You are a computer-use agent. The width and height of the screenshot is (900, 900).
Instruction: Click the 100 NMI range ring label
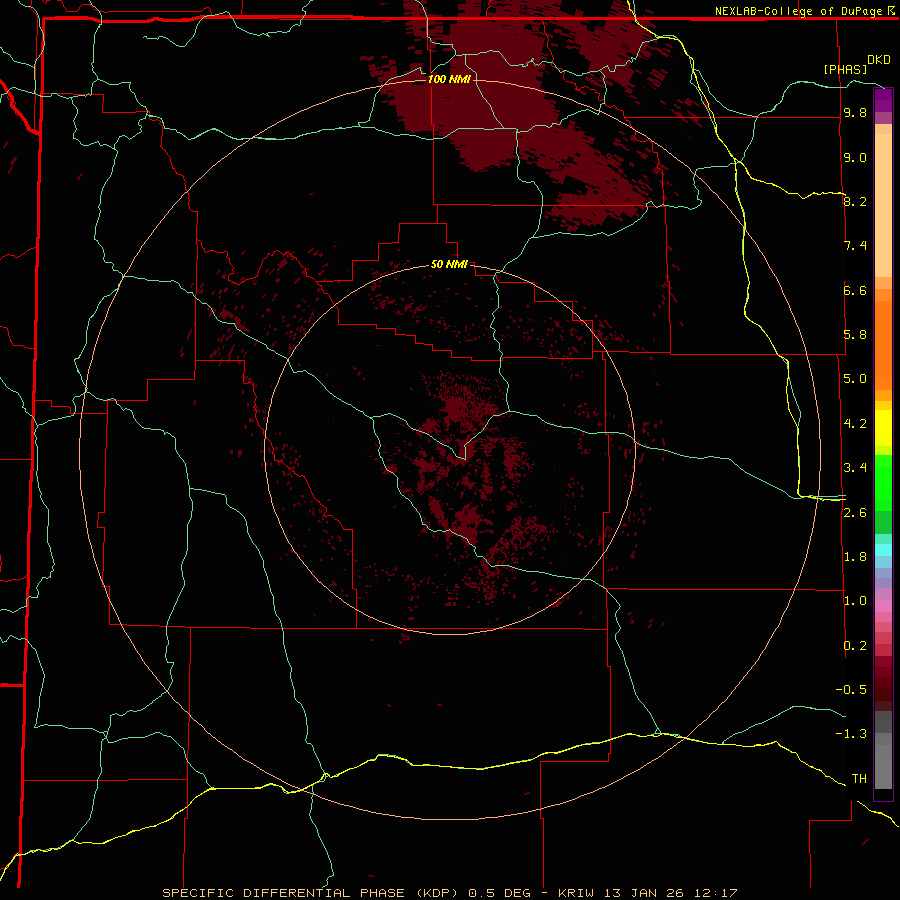click(x=449, y=79)
